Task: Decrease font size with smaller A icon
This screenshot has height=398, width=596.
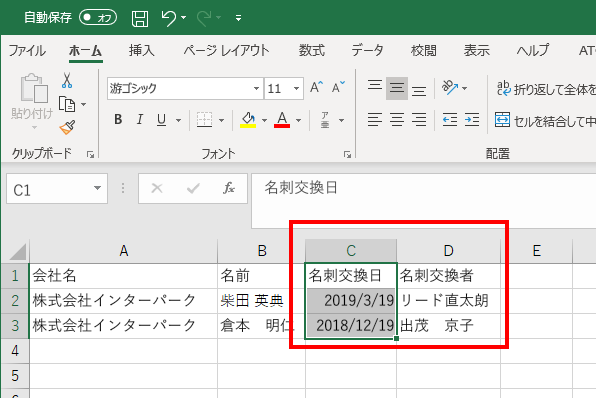Action: (x=338, y=87)
